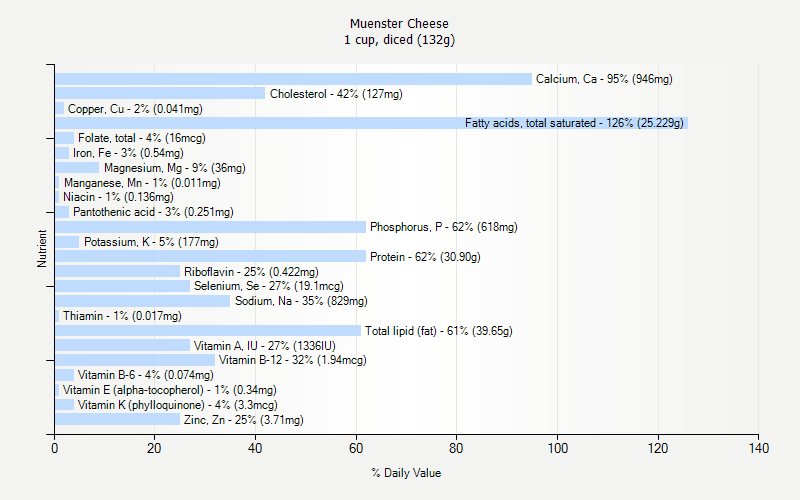
Task: Select the Phosphorus, P 62% label
Action: tap(443, 227)
